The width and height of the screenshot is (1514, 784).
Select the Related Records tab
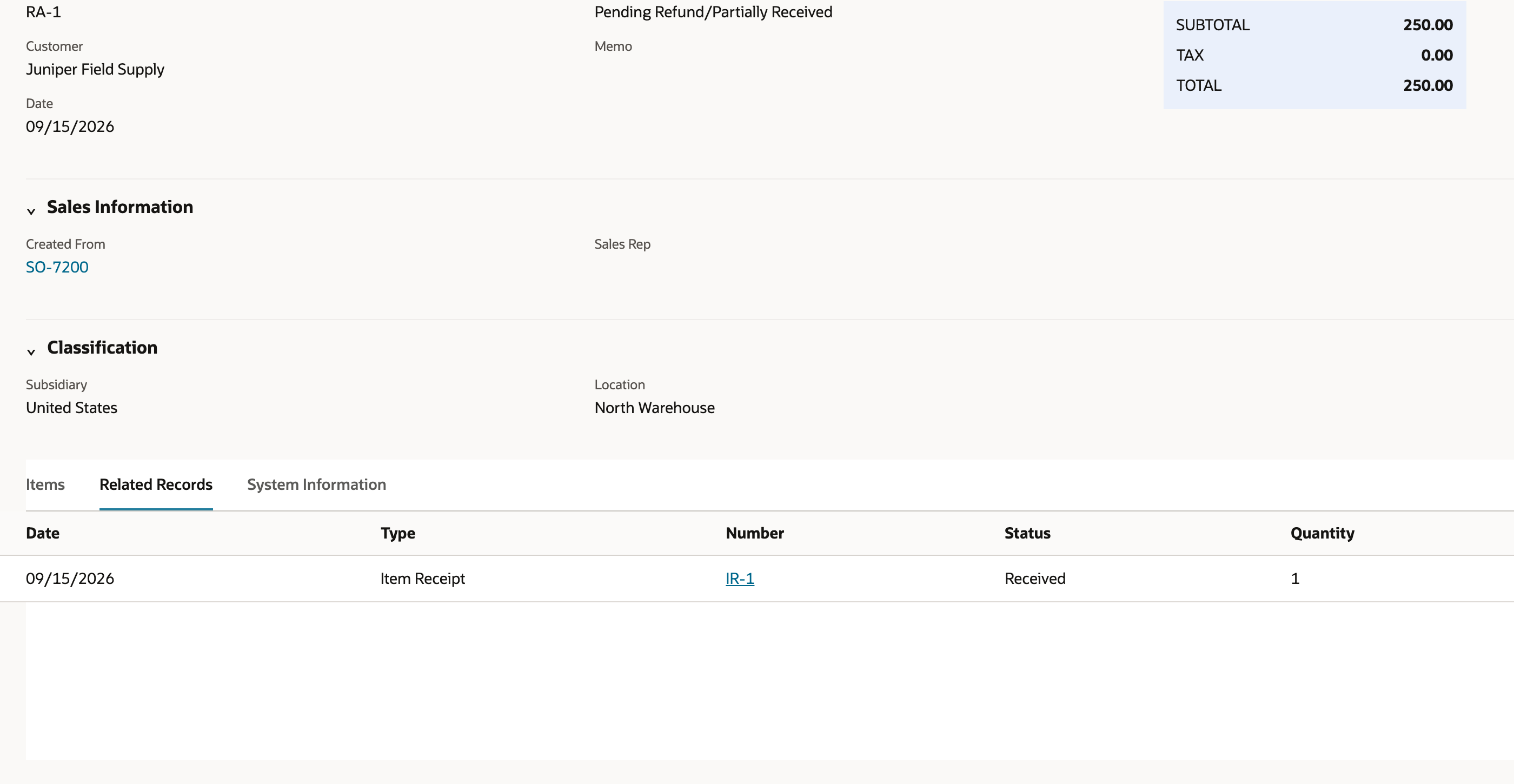pos(156,484)
